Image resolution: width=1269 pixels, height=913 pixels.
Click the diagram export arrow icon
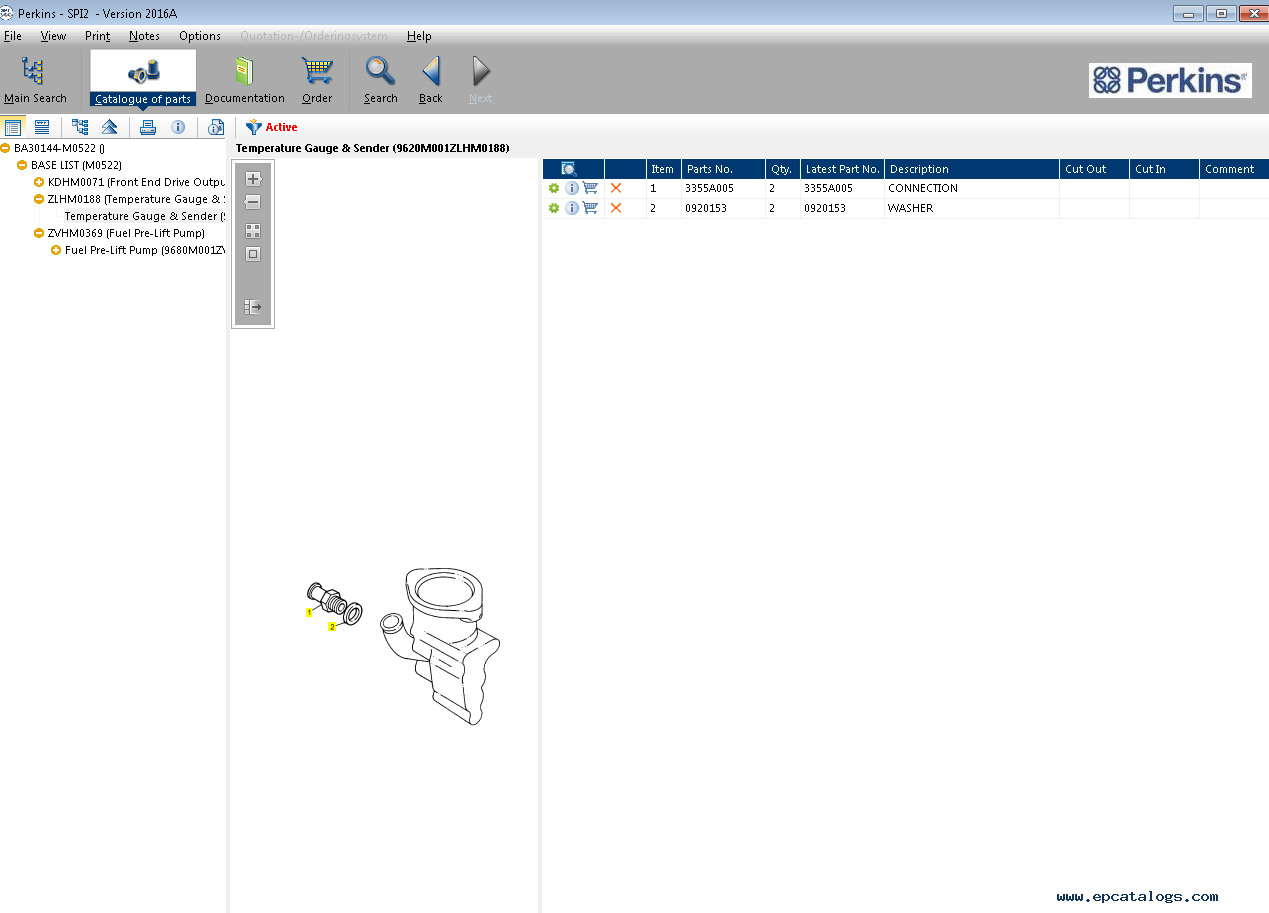tap(253, 307)
